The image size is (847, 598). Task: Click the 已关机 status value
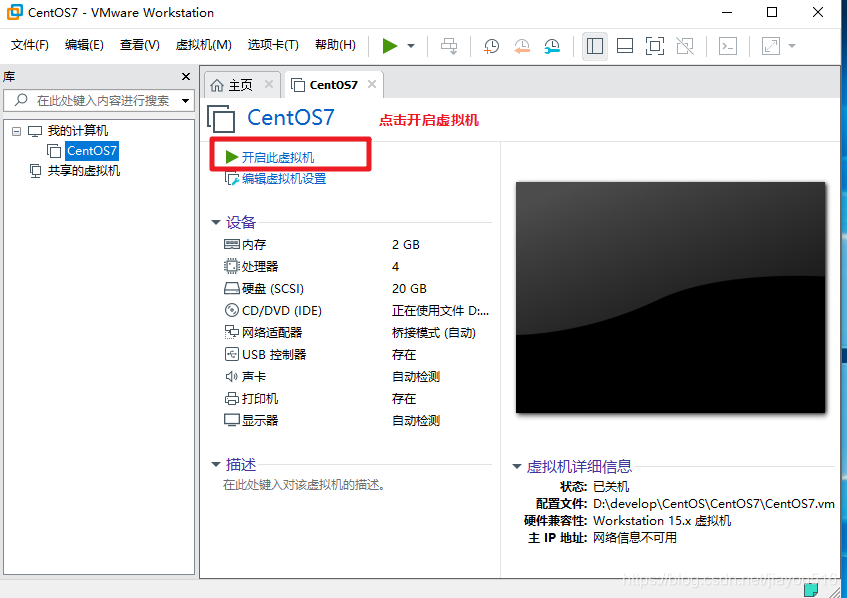pyautogui.click(x=611, y=487)
